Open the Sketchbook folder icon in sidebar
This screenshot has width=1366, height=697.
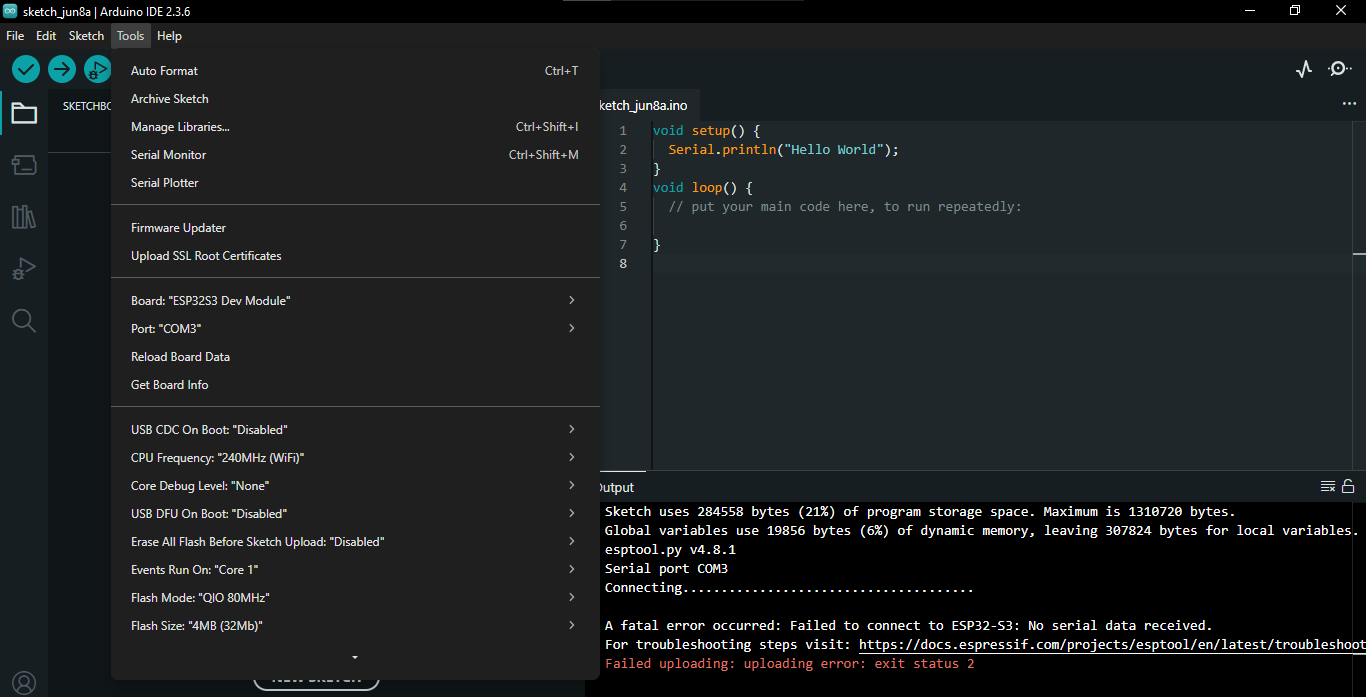click(24, 114)
